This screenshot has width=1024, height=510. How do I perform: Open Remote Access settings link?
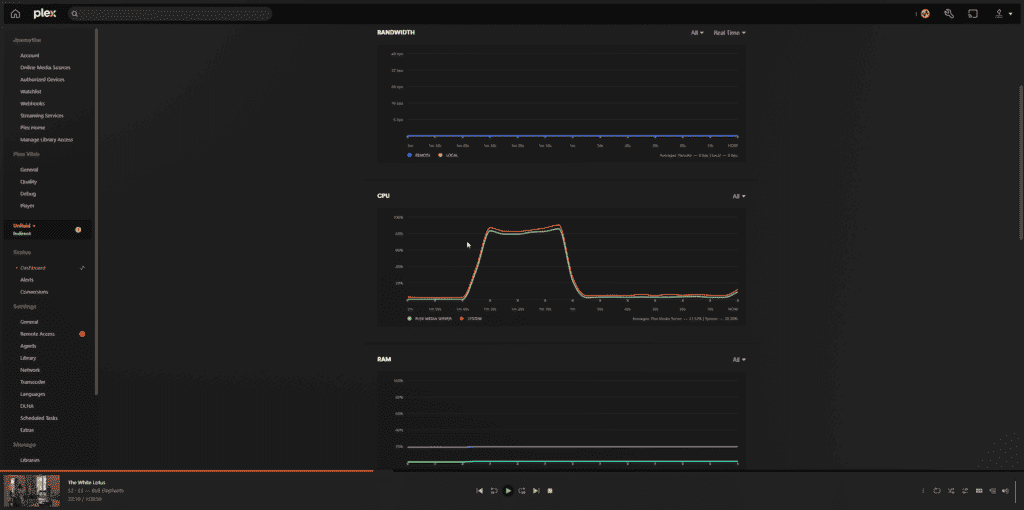(x=37, y=334)
